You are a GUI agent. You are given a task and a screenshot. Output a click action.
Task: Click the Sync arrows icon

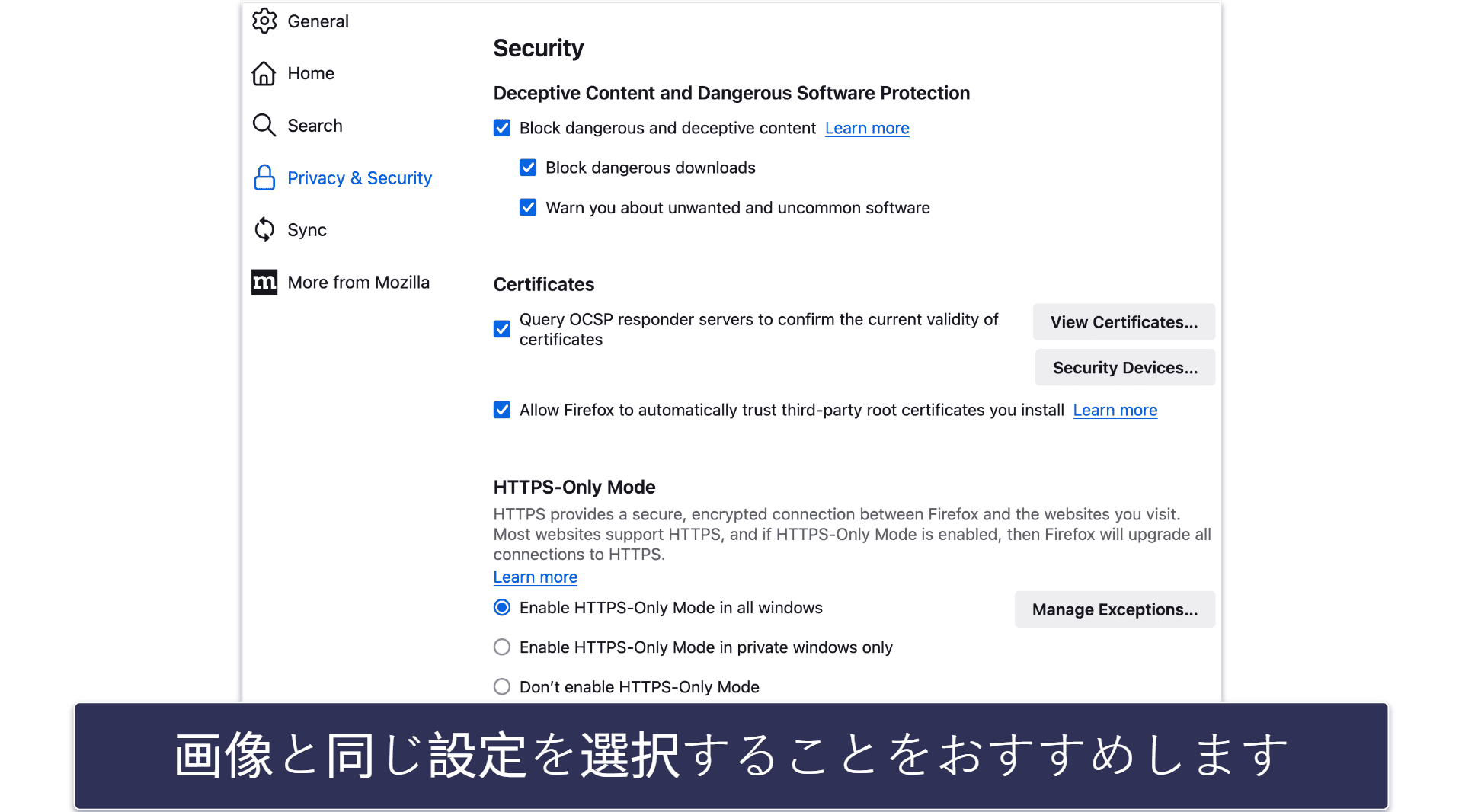tap(264, 229)
